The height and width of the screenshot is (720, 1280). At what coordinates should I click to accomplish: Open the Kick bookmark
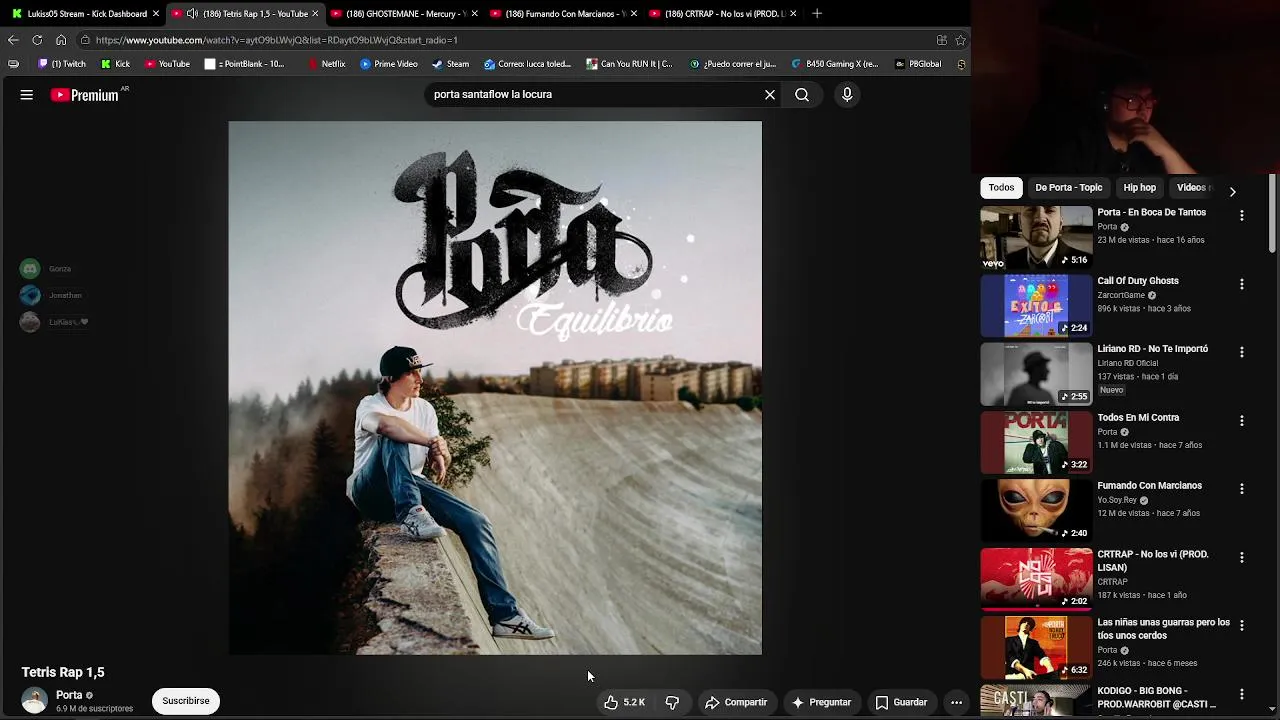(116, 64)
